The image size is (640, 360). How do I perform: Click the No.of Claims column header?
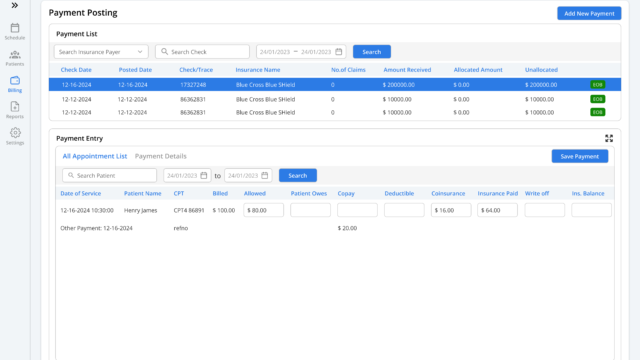pos(348,70)
